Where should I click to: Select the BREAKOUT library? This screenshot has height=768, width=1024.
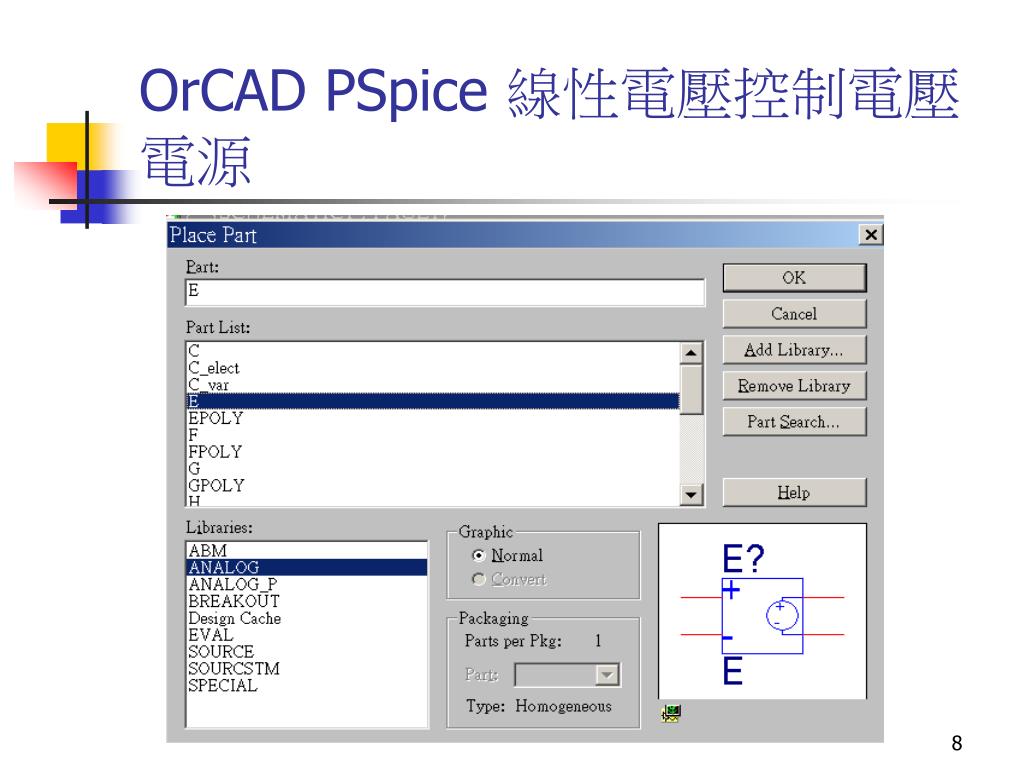[x=307, y=601]
